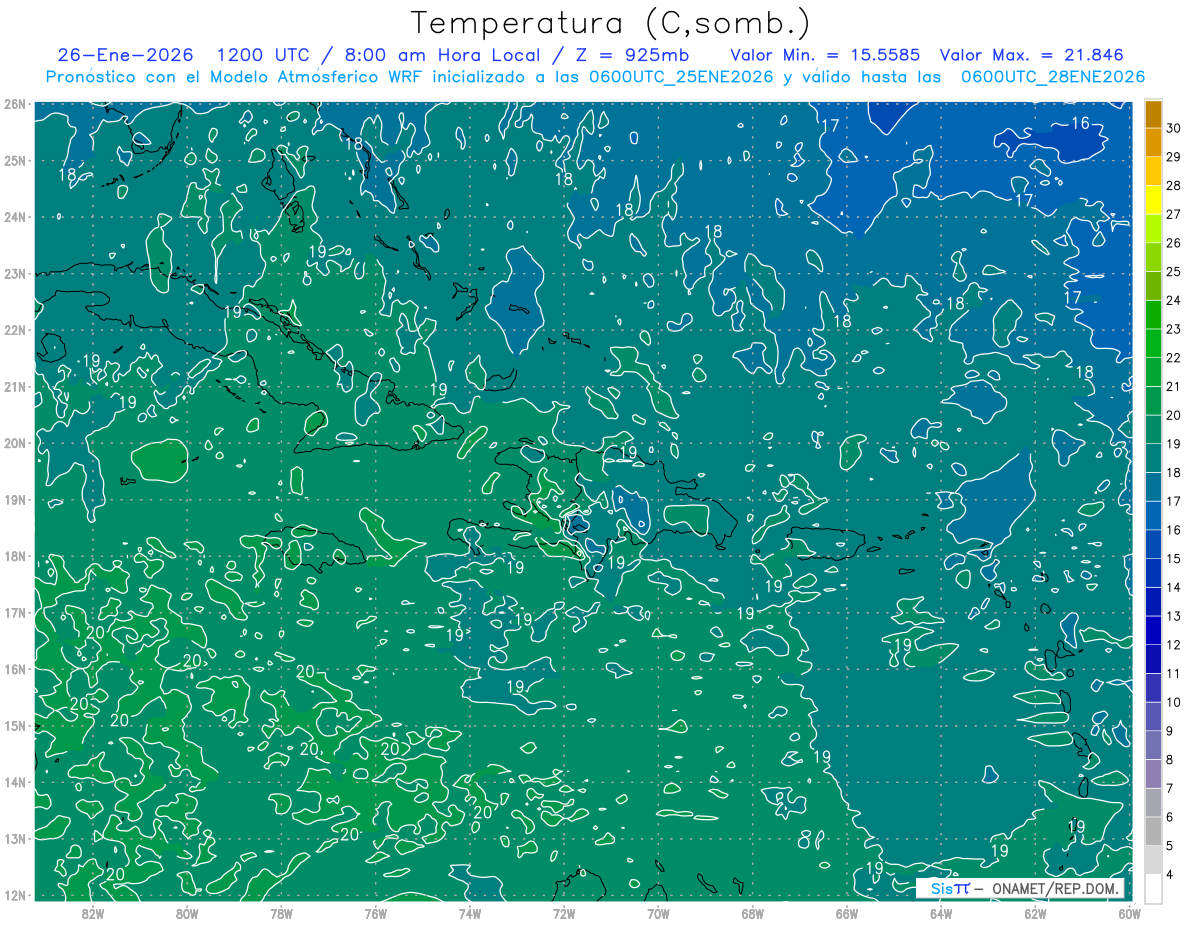Click the '80W' longitude axis label
1200x927 pixels.
tap(187, 913)
